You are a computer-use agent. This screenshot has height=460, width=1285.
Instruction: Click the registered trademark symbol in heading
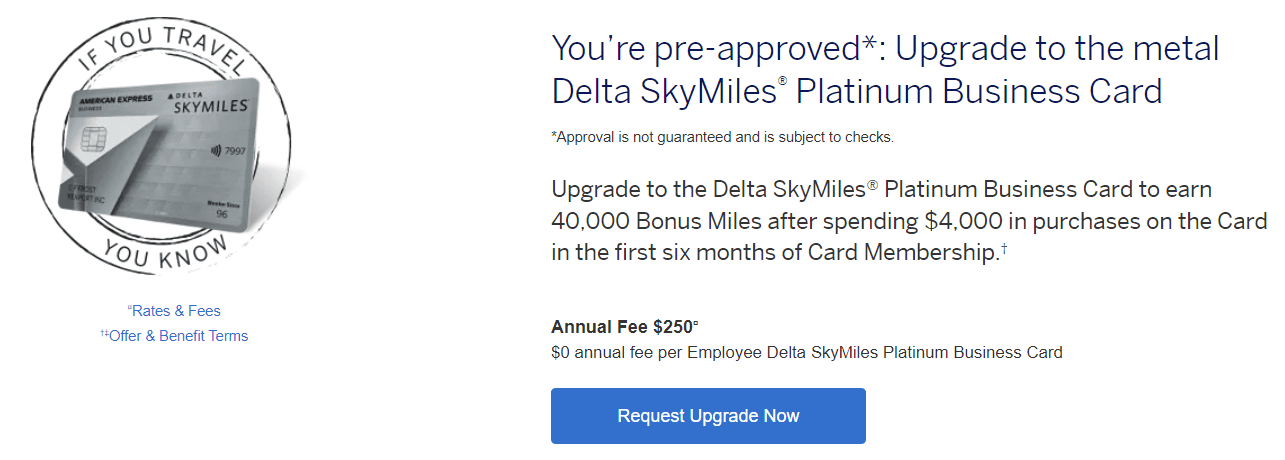tap(783, 82)
